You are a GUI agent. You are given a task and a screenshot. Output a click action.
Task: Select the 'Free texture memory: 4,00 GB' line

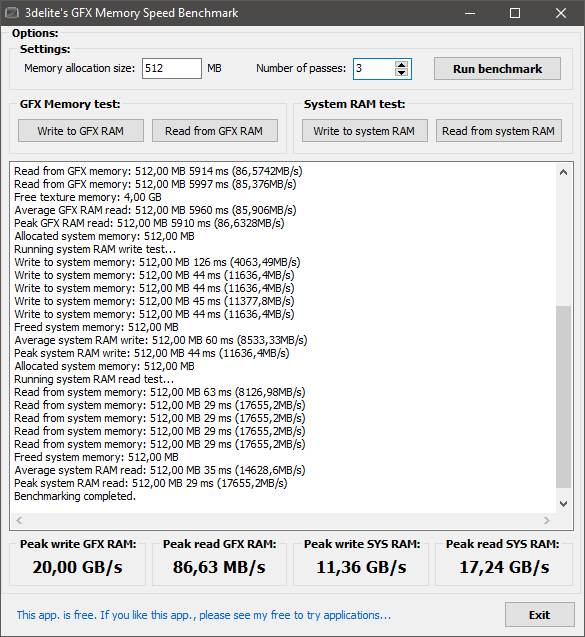point(88,197)
